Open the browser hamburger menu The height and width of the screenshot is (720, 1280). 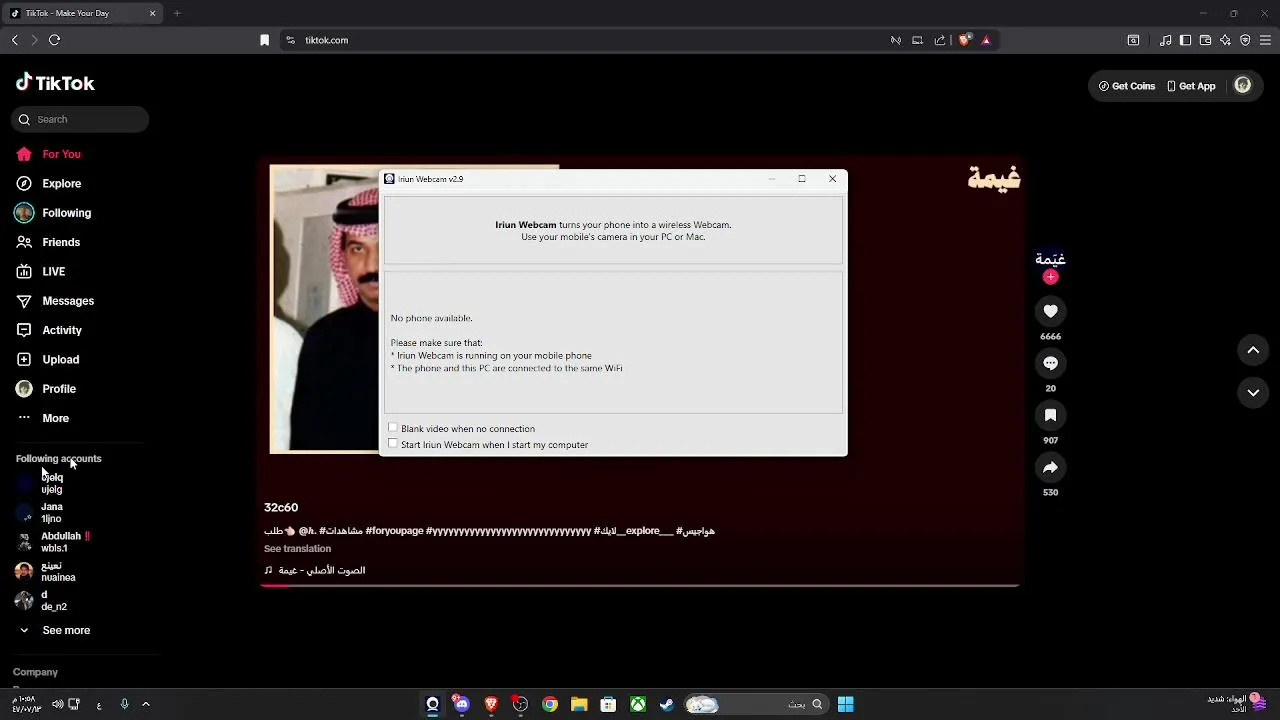point(1265,40)
